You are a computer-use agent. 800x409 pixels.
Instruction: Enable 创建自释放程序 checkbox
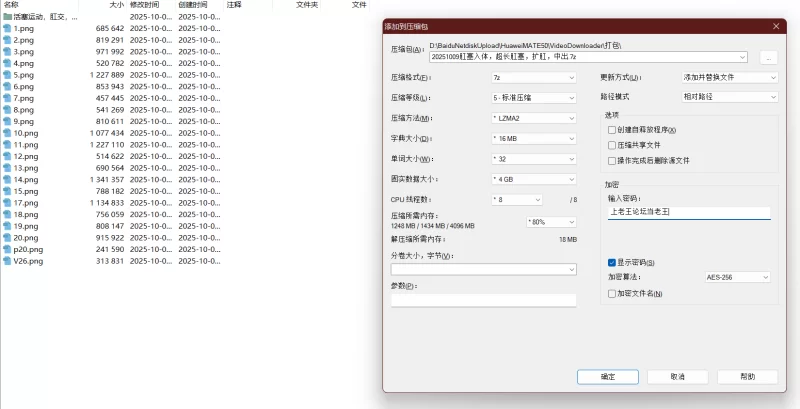tap(612, 130)
